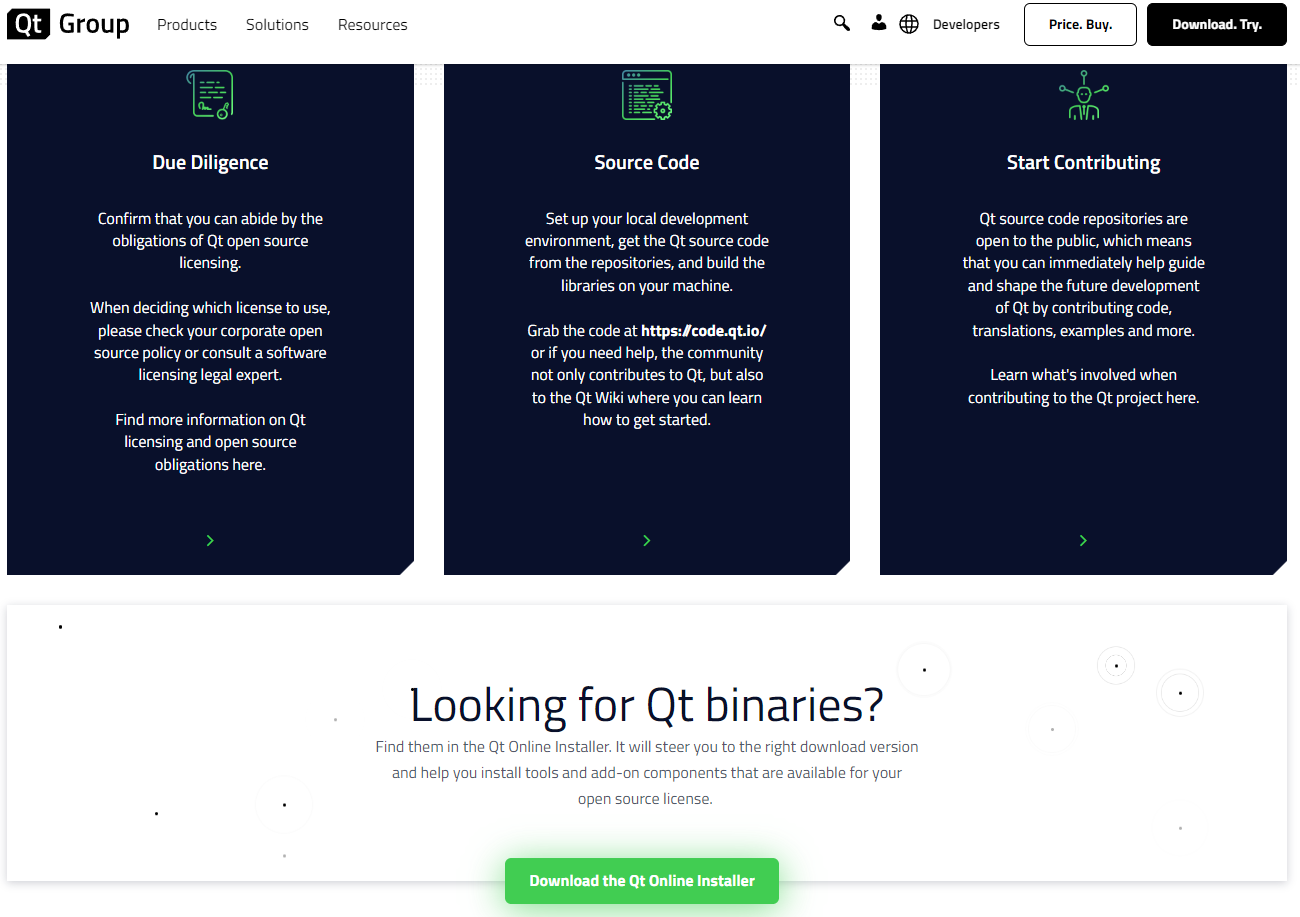Image resolution: width=1300 pixels, height=917 pixels.
Task: Click the globe language icon
Action: (x=909, y=24)
